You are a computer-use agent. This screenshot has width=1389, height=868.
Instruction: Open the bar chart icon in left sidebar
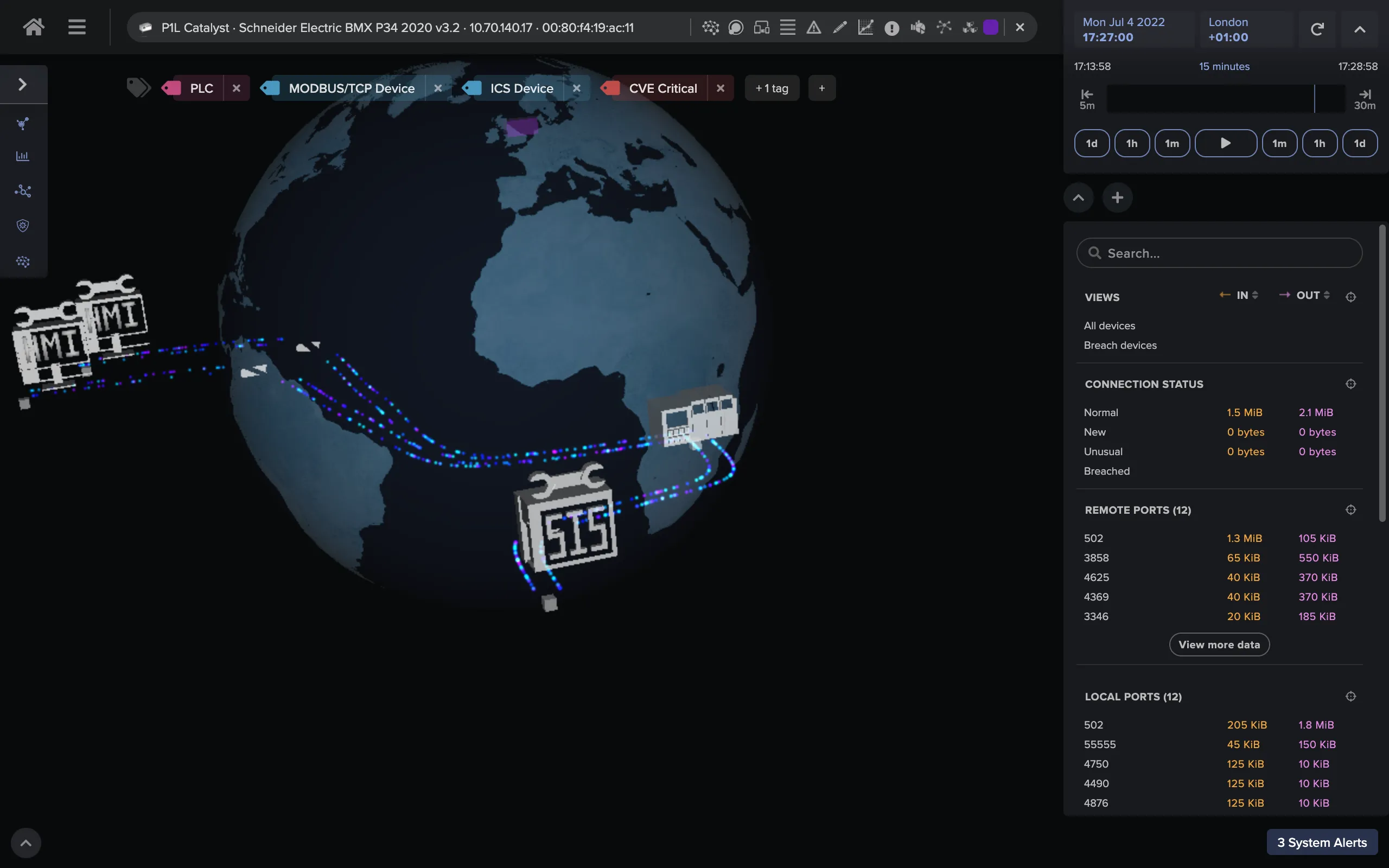(23, 156)
